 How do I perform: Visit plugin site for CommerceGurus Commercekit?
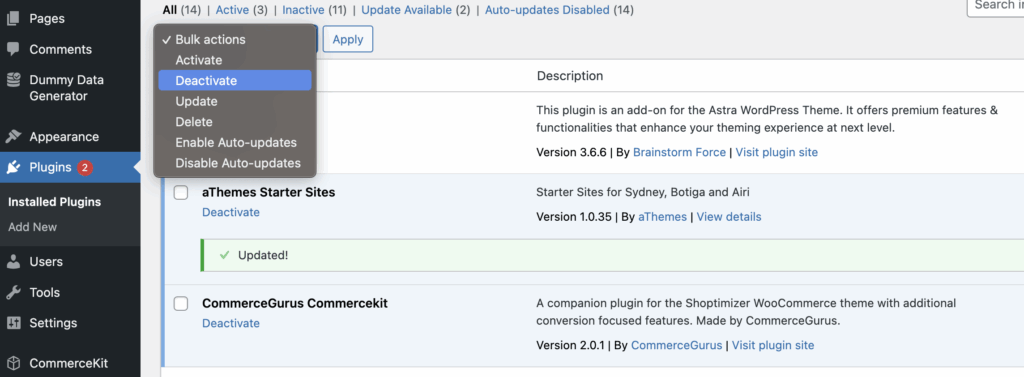(x=773, y=345)
